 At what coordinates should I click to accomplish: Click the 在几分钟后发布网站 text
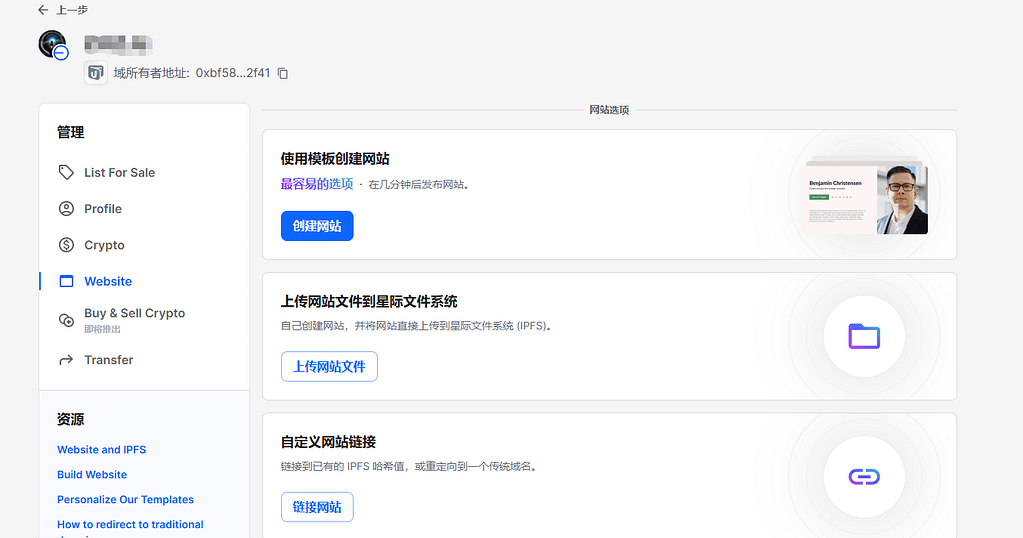click(x=419, y=185)
